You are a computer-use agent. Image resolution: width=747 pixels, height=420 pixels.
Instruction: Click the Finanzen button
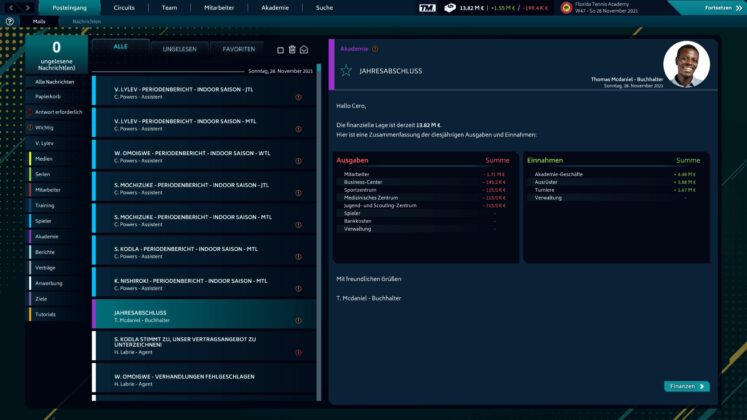pyautogui.click(x=687, y=386)
